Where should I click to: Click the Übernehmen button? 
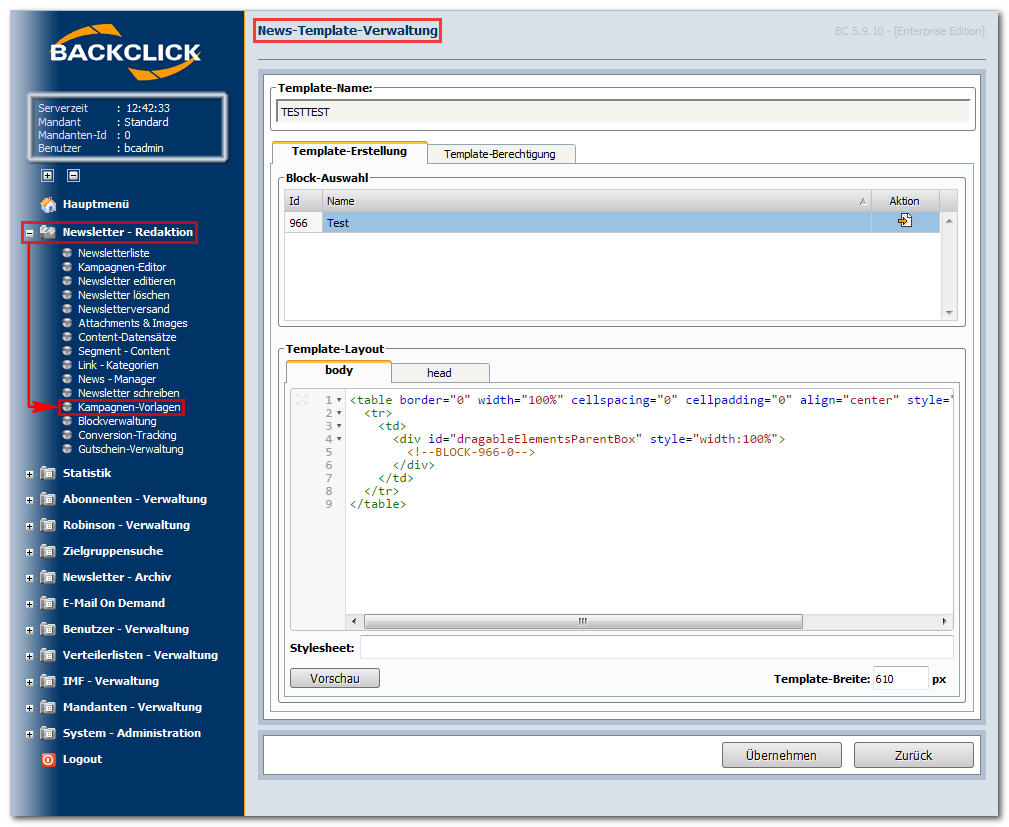781,756
